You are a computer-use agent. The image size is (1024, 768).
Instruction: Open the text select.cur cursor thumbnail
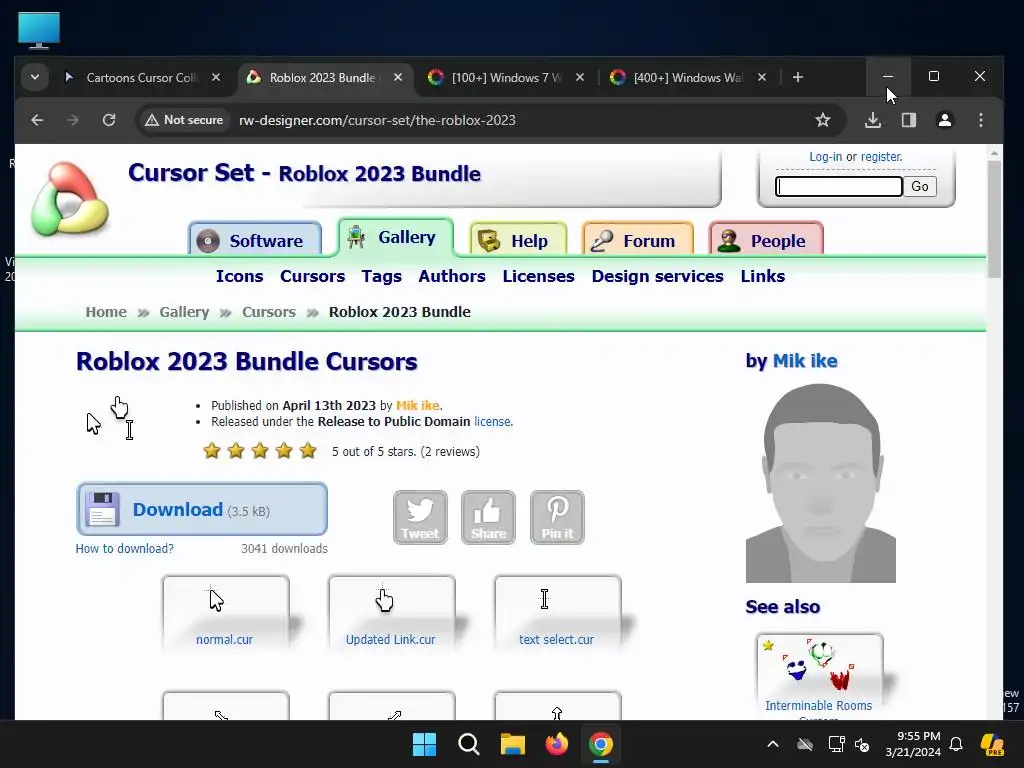point(557,613)
